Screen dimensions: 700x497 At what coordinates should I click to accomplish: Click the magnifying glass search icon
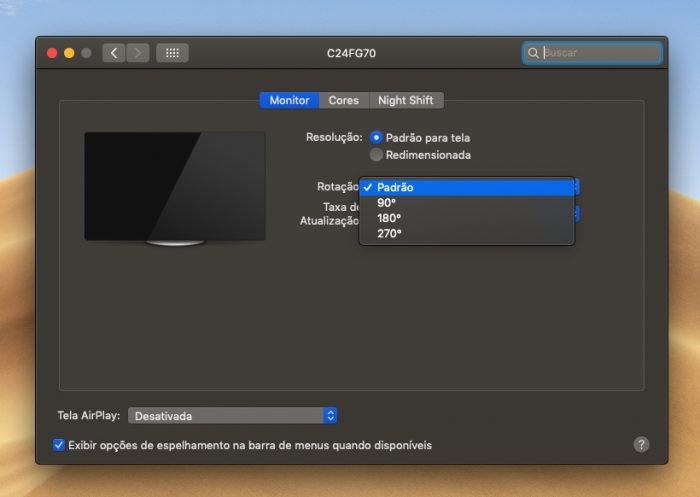(533, 53)
